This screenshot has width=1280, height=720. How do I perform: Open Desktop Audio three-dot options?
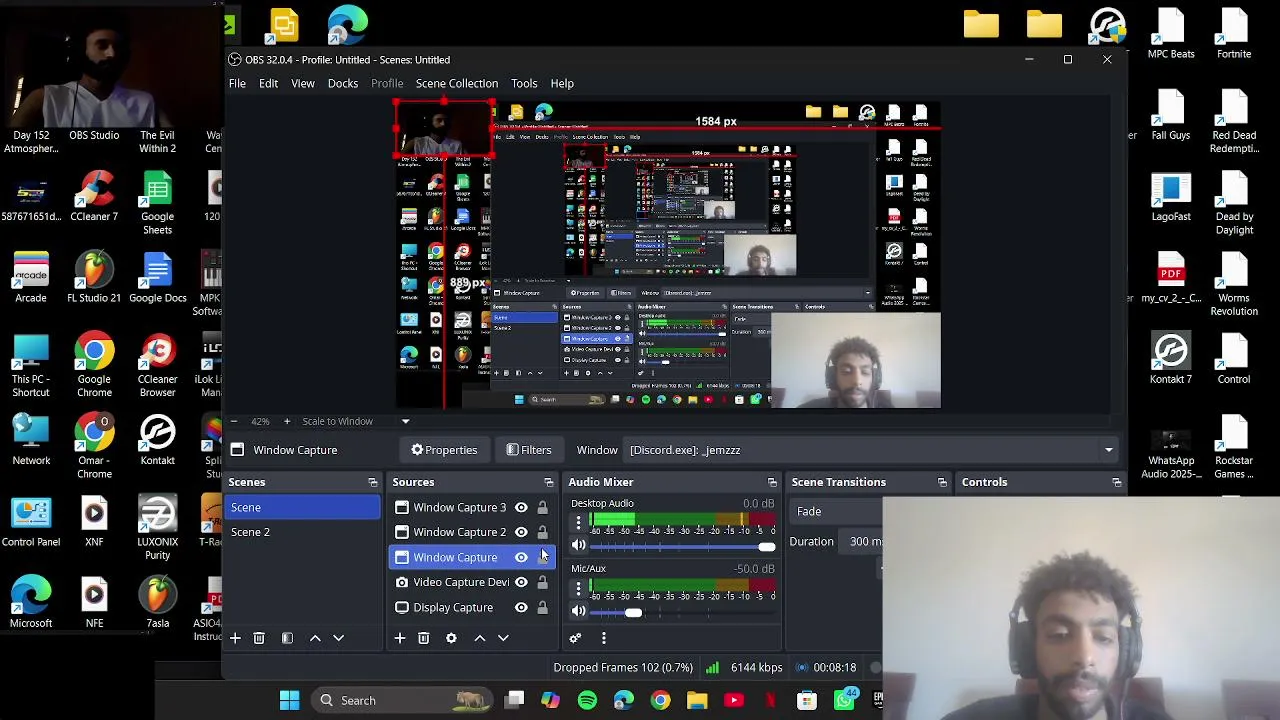click(x=578, y=521)
